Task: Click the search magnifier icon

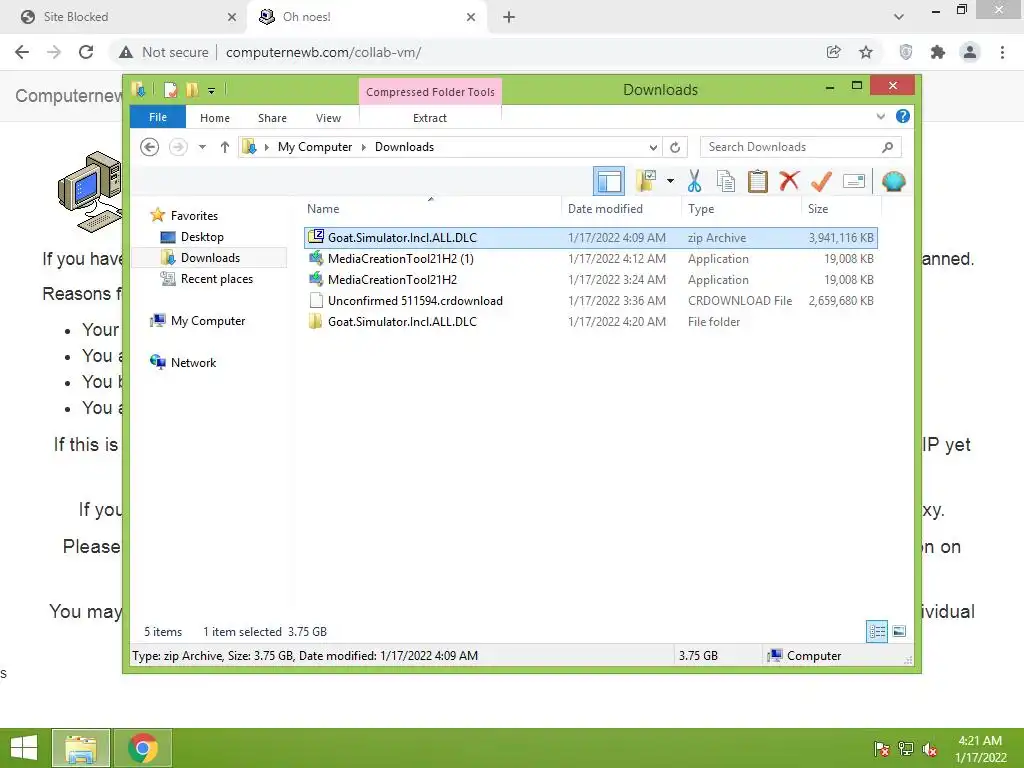Action: click(887, 147)
